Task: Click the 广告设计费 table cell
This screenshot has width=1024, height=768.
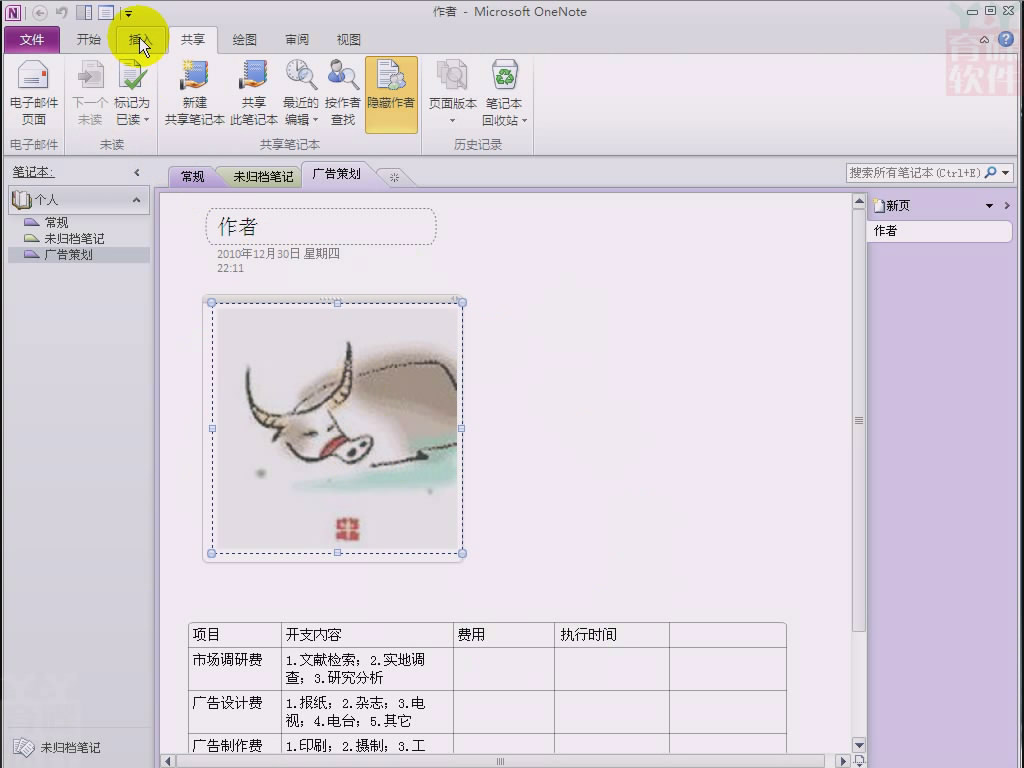Action: pos(235,712)
